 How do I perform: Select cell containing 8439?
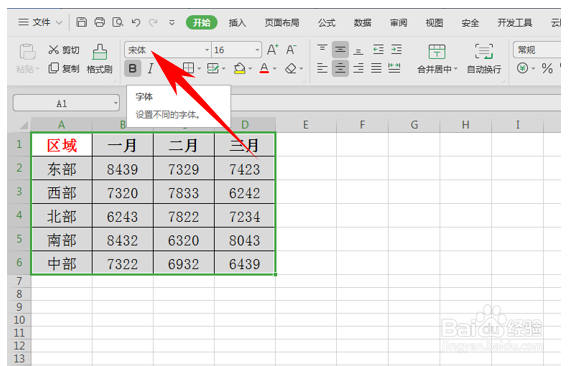[122, 169]
